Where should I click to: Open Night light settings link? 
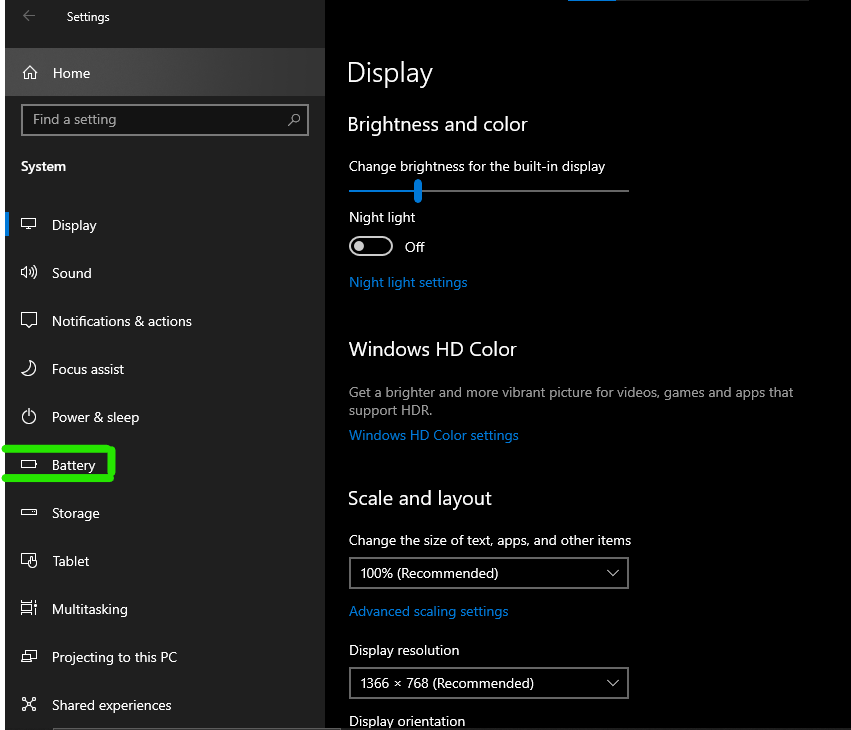(x=408, y=283)
